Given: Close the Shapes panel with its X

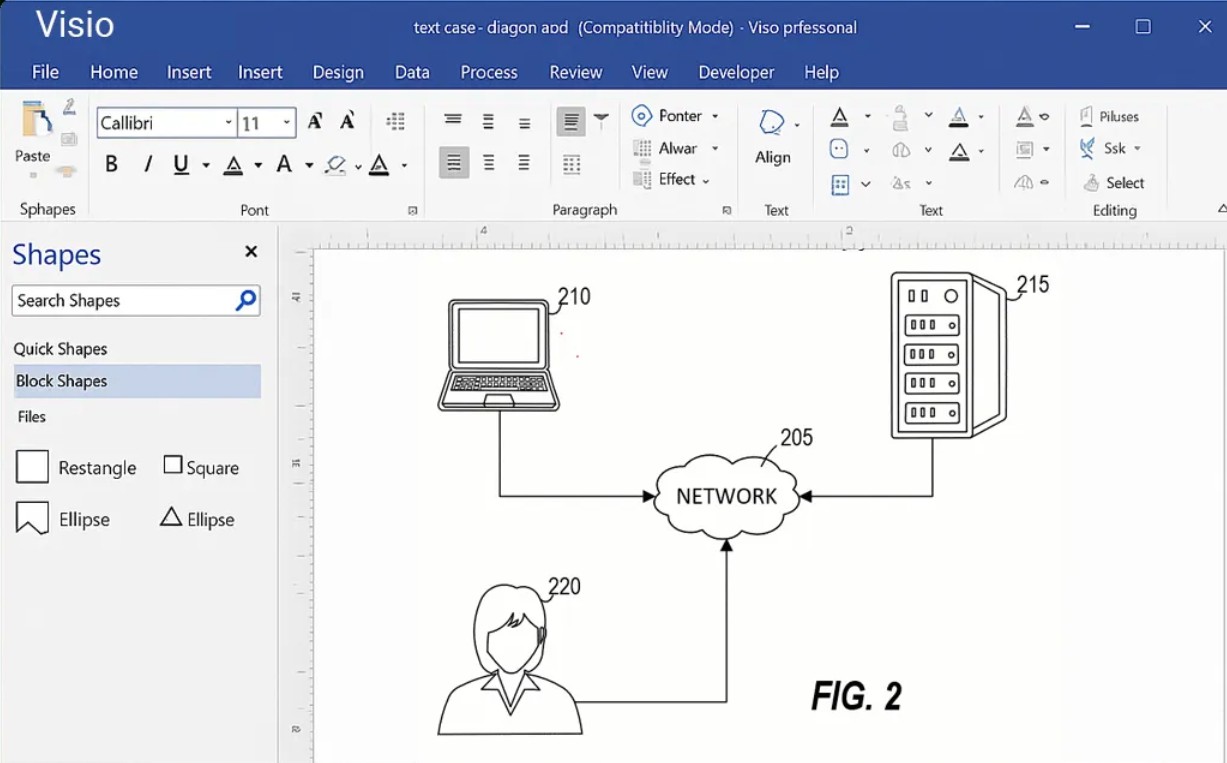Looking at the screenshot, I should point(250,252).
